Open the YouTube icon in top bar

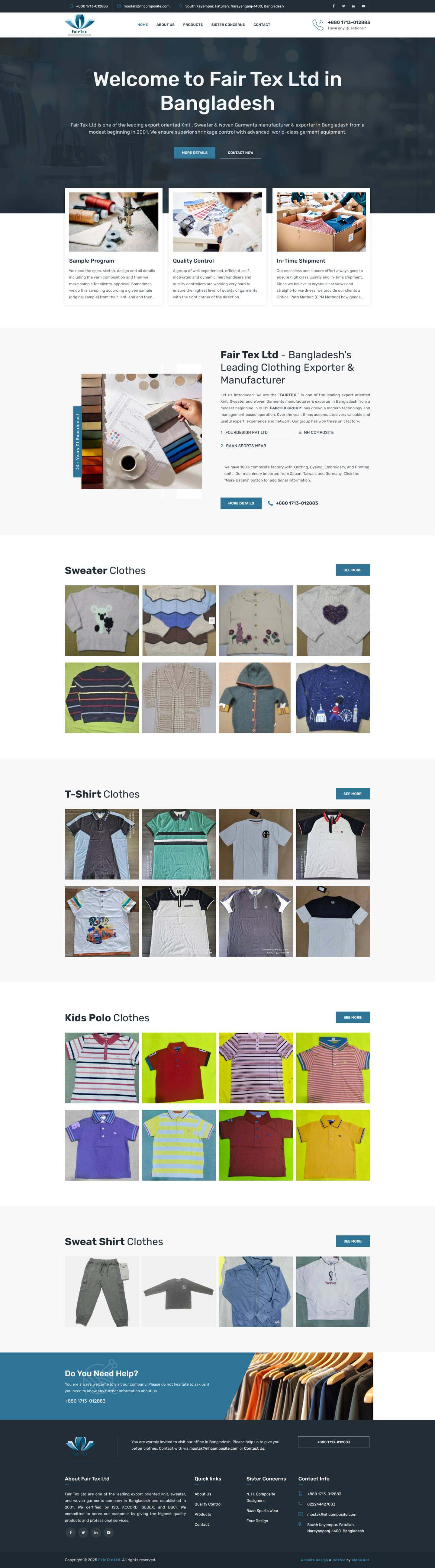pyautogui.click(x=364, y=6)
